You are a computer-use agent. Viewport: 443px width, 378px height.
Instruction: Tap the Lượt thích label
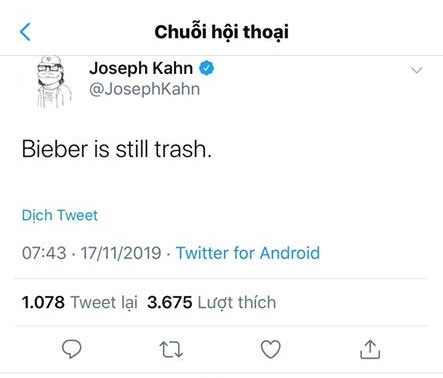(x=237, y=303)
